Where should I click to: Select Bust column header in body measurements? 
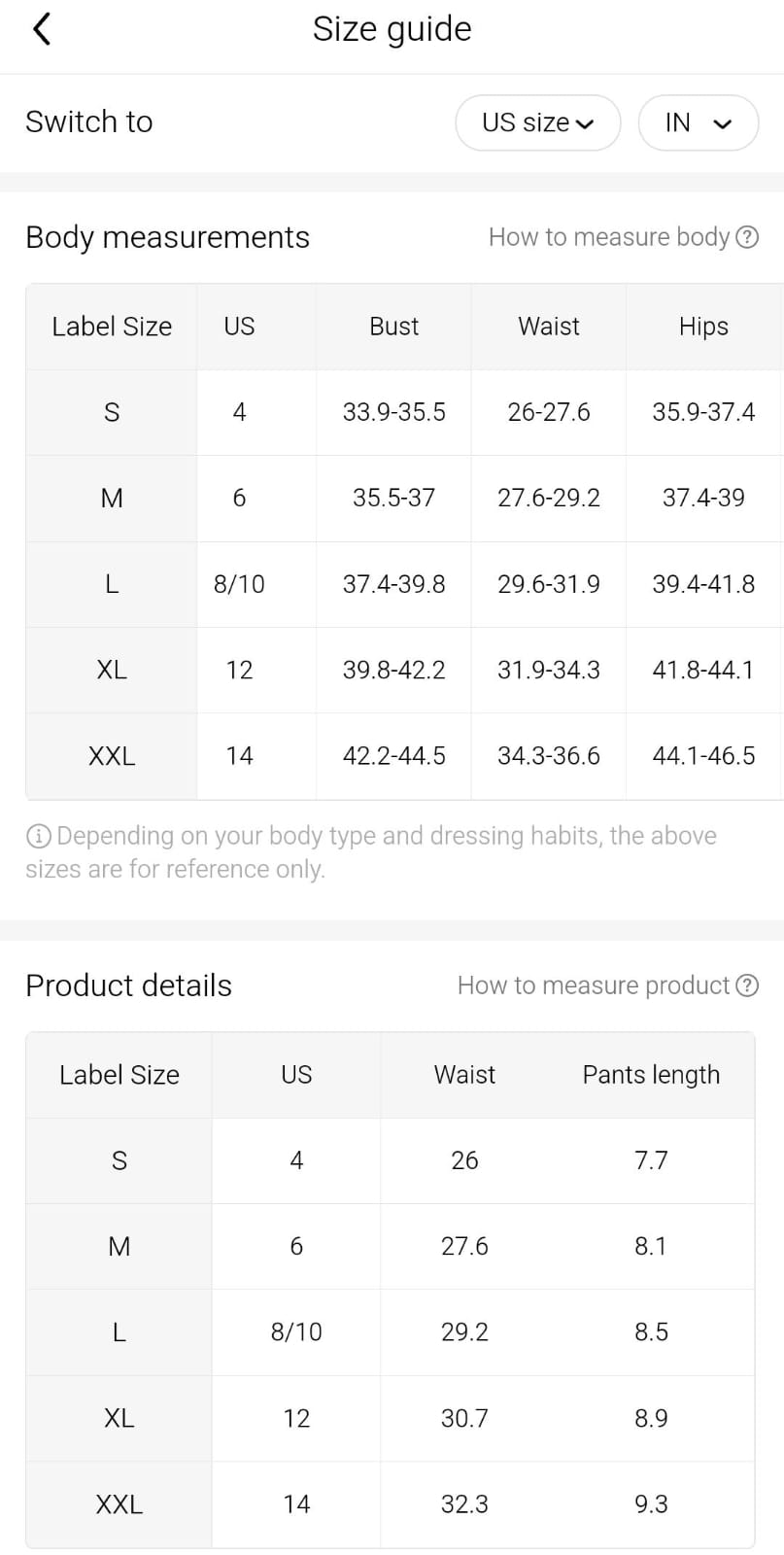[x=393, y=327]
